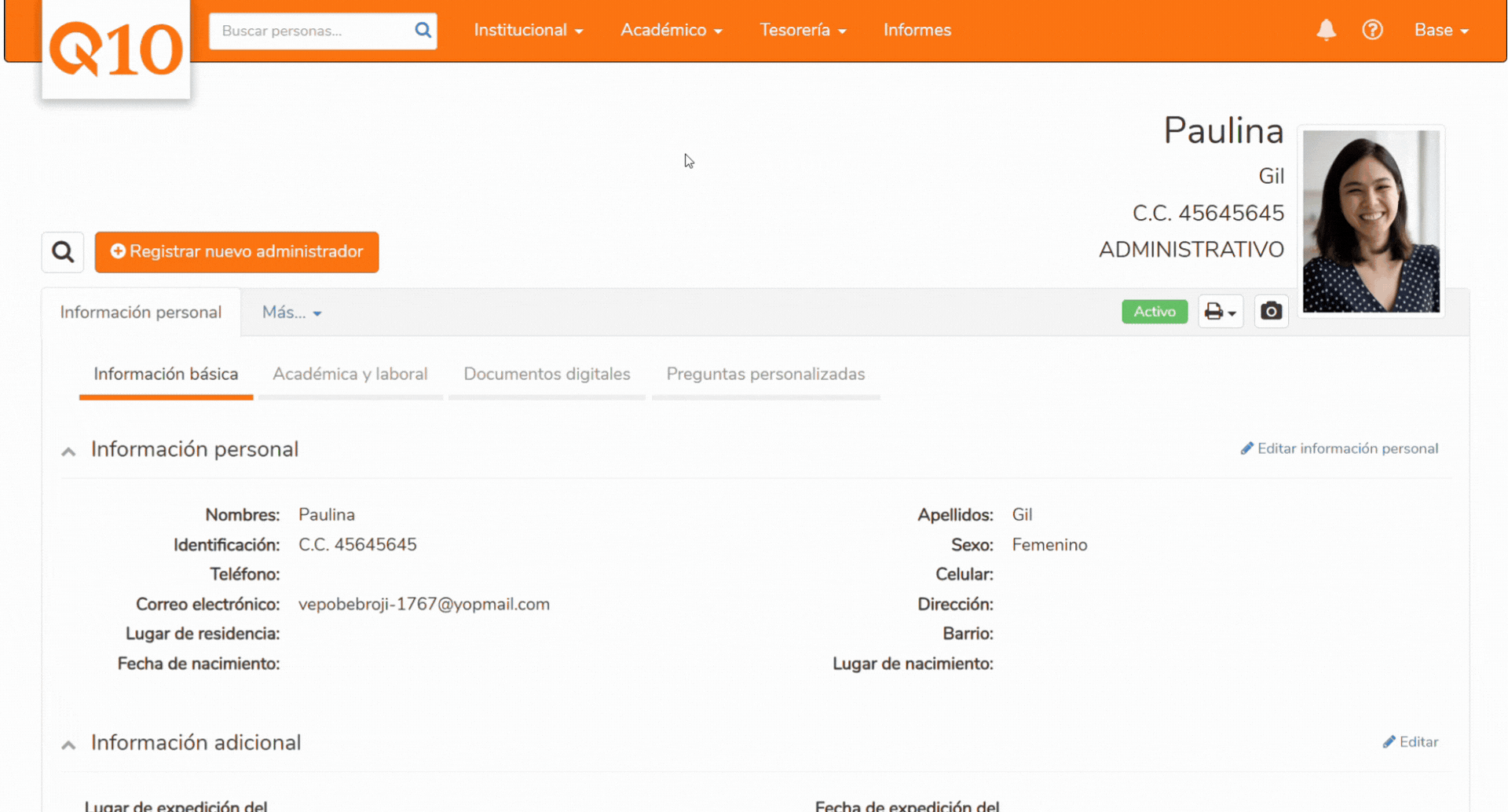This screenshot has width=1508, height=812.
Task: Click the email vepobebroji-1767@yopmail.com
Action: (x=424, y=604)
